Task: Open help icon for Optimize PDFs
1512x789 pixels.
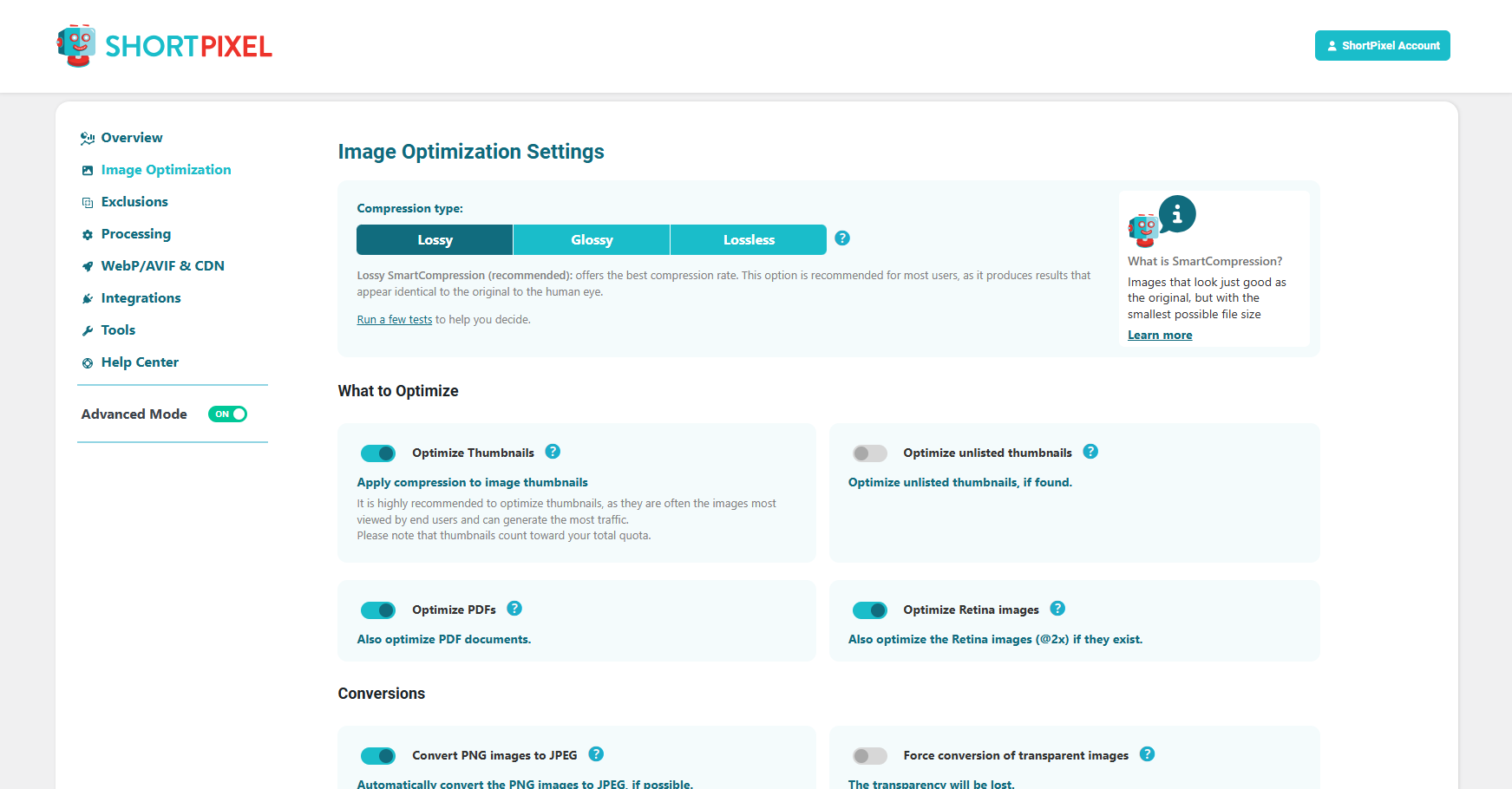Action: click(514, 609)
